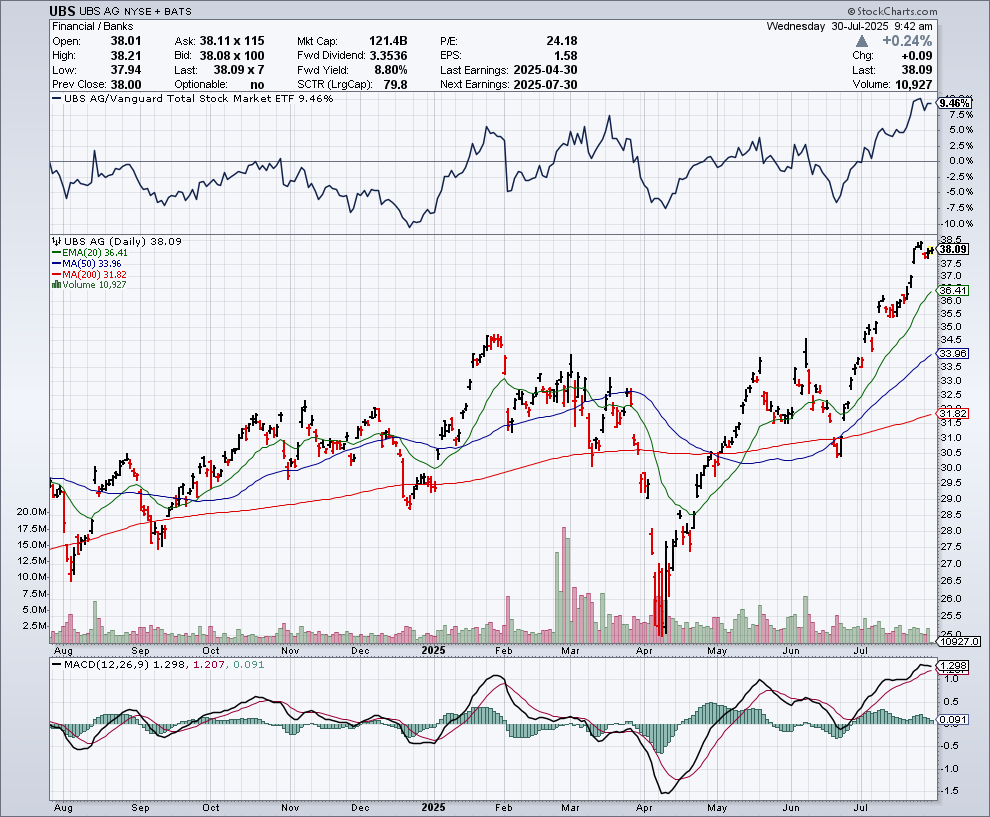Click the UBS AG (Daily) 38.09 price legend

click(x=117, y=241)
